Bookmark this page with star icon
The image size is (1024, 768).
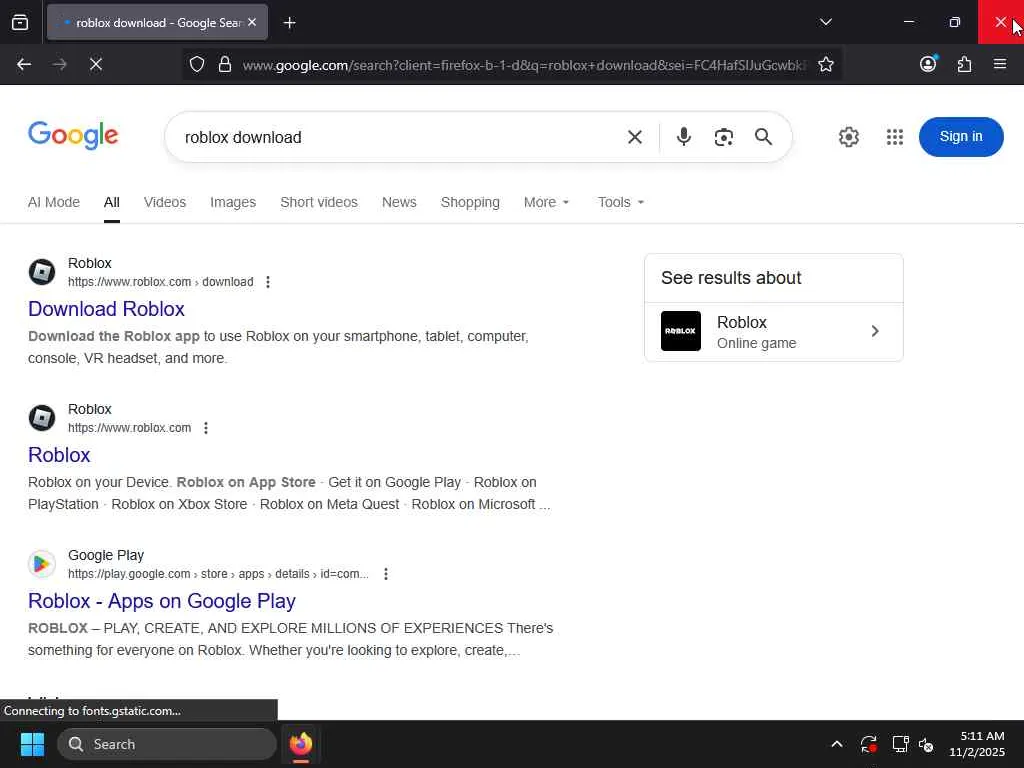pyautogui.click(x=825, y=64)
